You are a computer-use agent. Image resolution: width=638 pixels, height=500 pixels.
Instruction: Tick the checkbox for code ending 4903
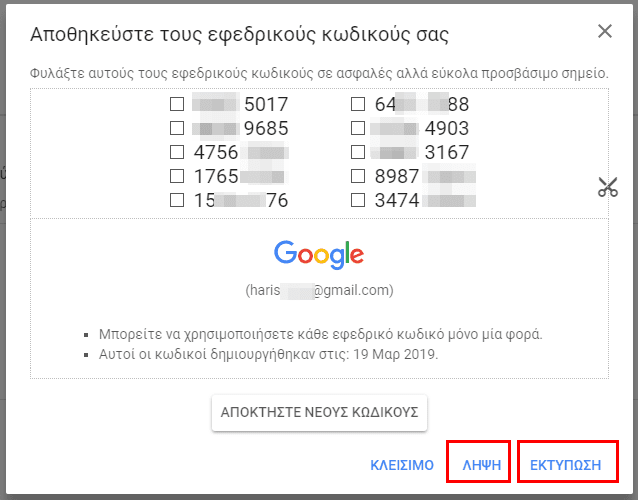click(358, 128)
